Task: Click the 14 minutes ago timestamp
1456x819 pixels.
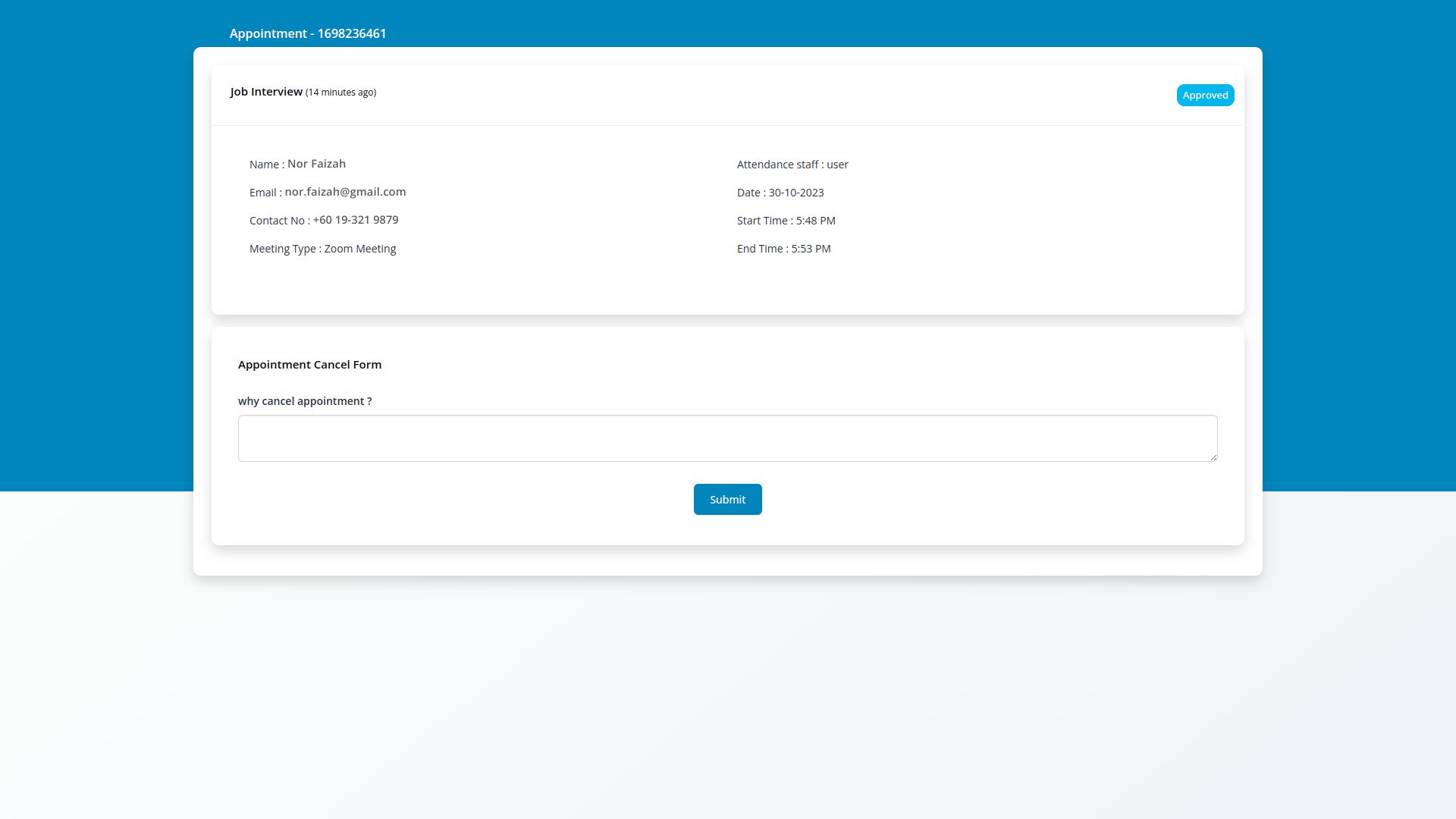Action: 340,93
